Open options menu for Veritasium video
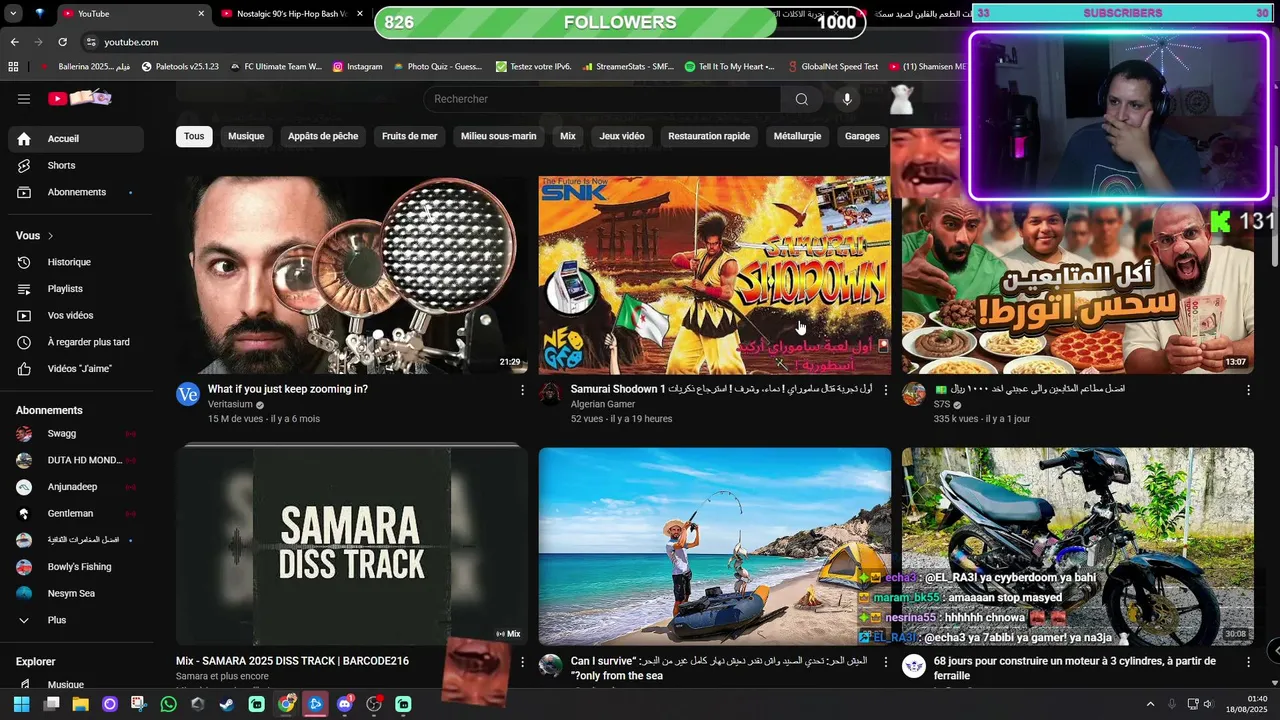 point(522,390)
